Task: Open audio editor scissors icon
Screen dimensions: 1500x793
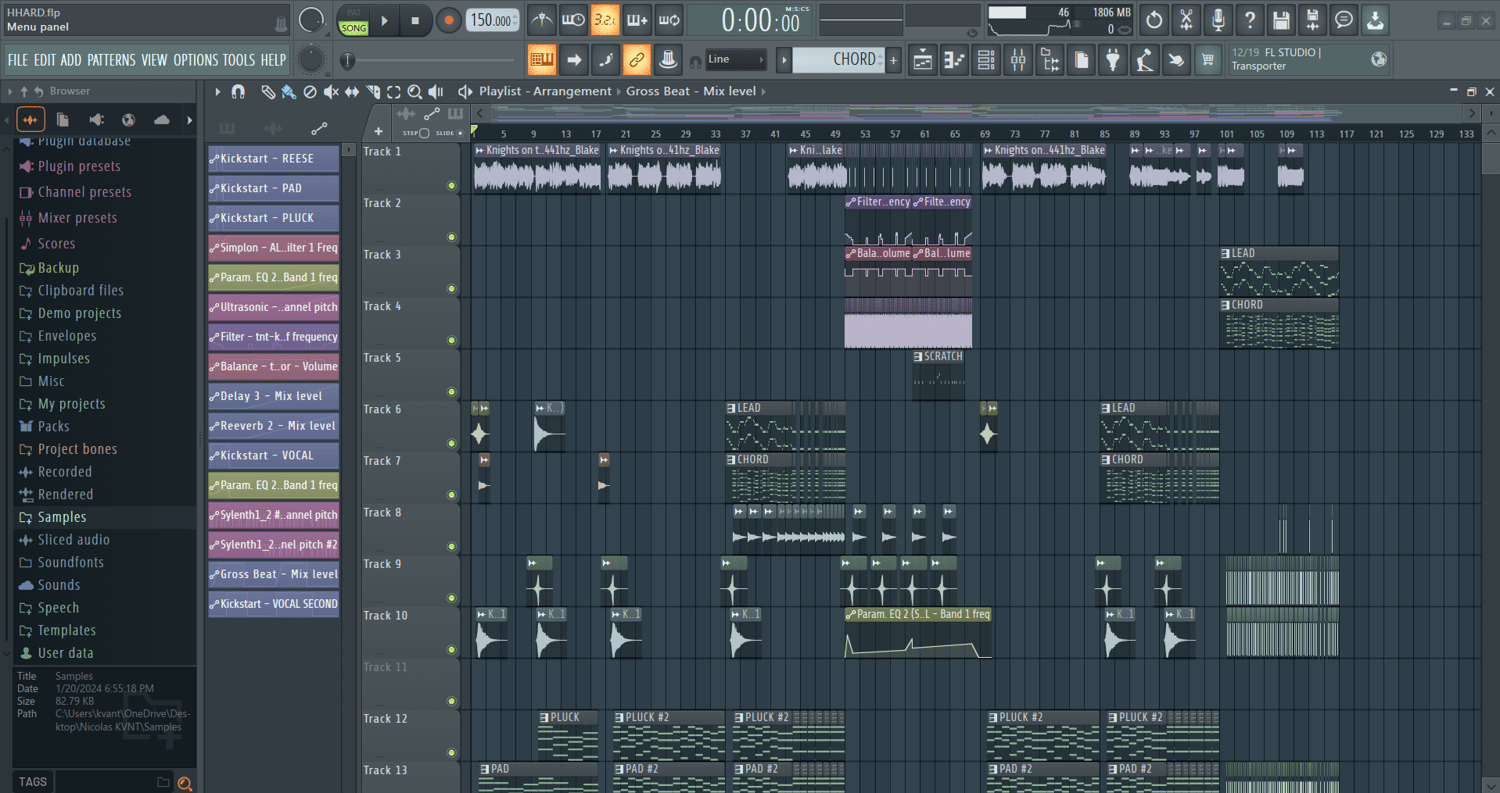Action: 1186,19
